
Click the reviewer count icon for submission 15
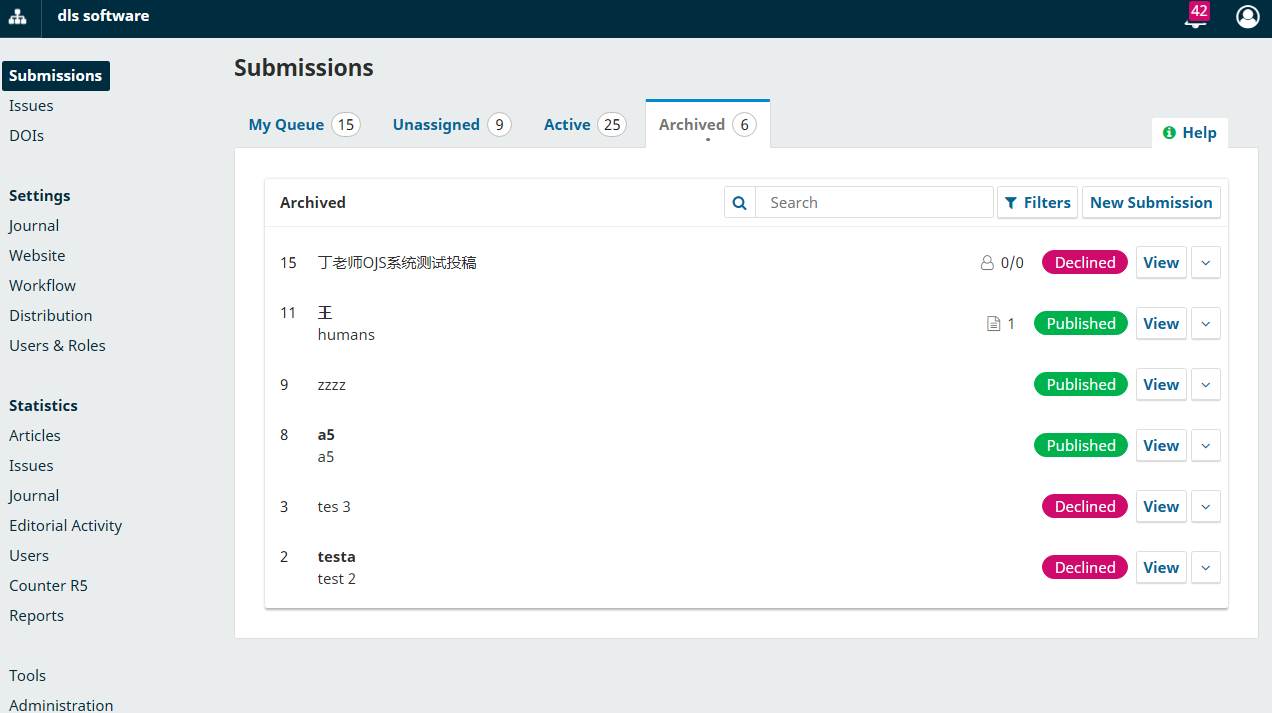click(987, 263)
